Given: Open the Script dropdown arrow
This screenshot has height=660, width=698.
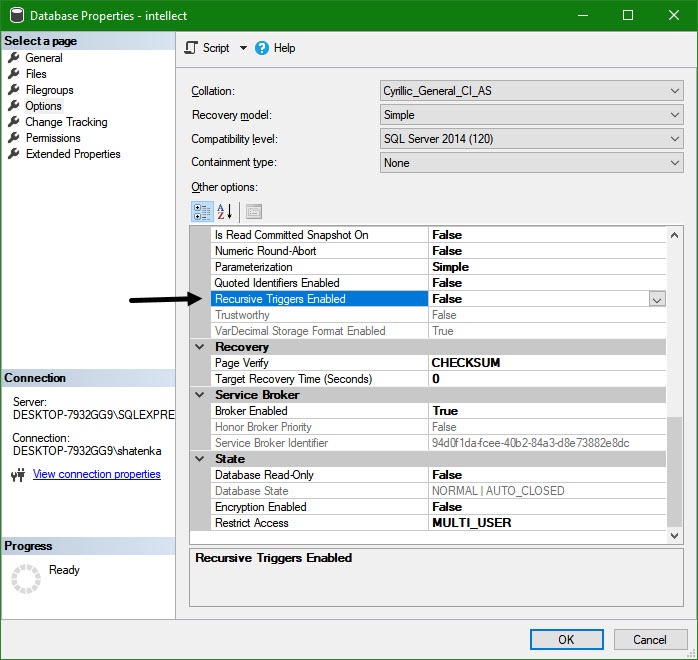Looking at the screenshot, I should click(x=243, y=48).
